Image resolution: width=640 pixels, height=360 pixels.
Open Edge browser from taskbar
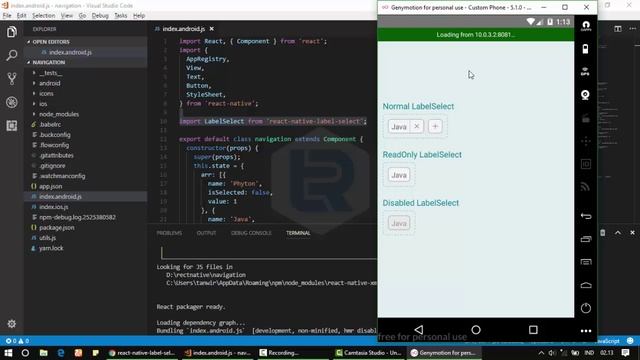[61, 353]
